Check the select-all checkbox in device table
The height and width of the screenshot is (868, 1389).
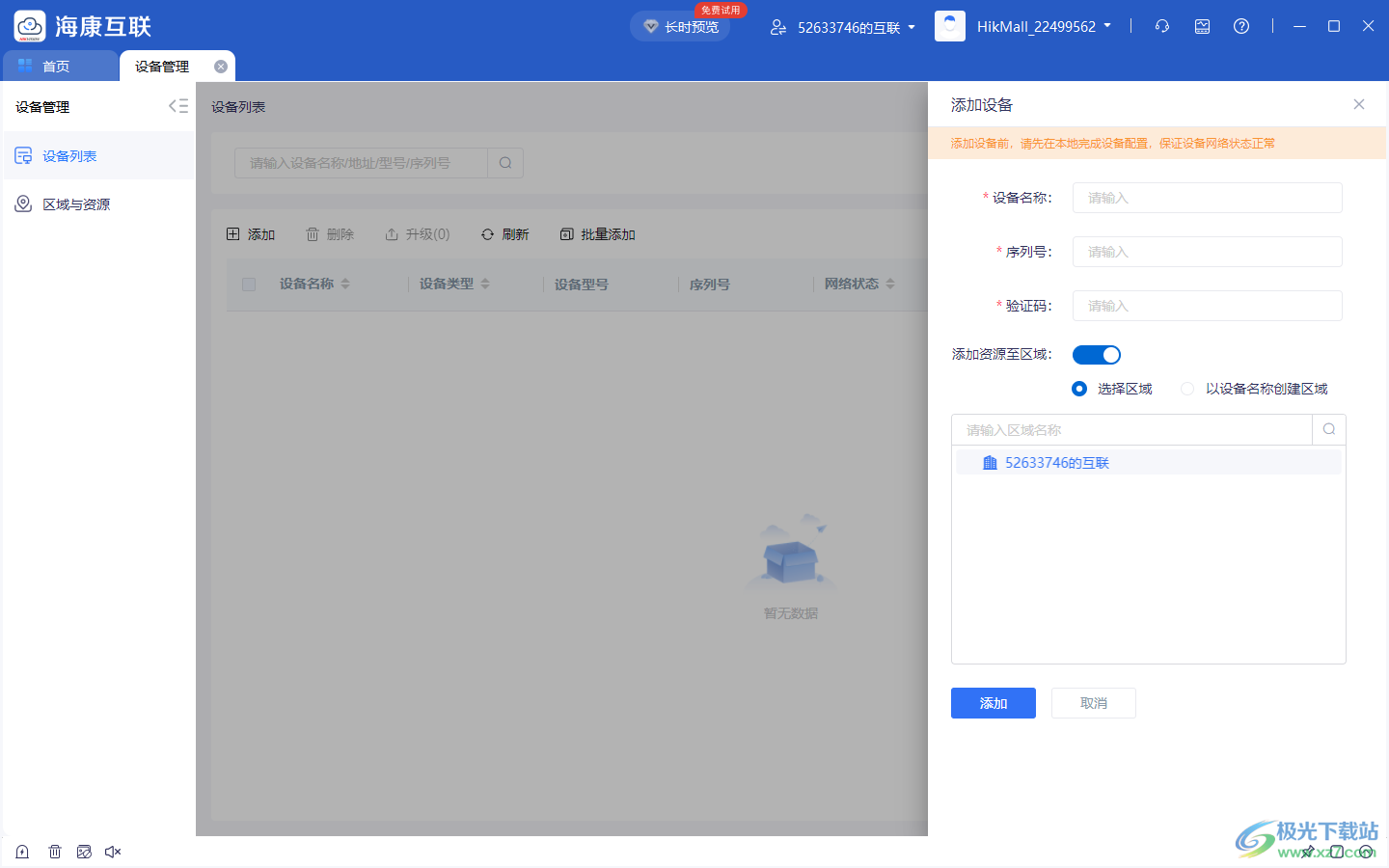(249, 284)
